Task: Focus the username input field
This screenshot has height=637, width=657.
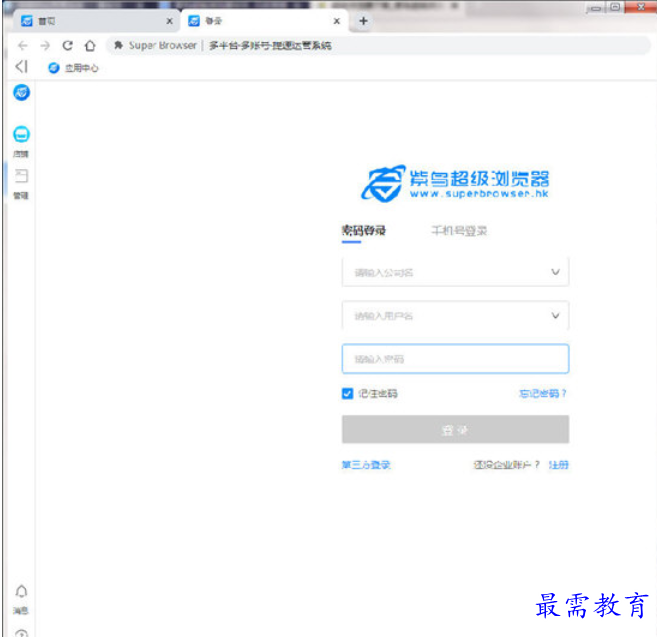Action: tap(455, 316)
